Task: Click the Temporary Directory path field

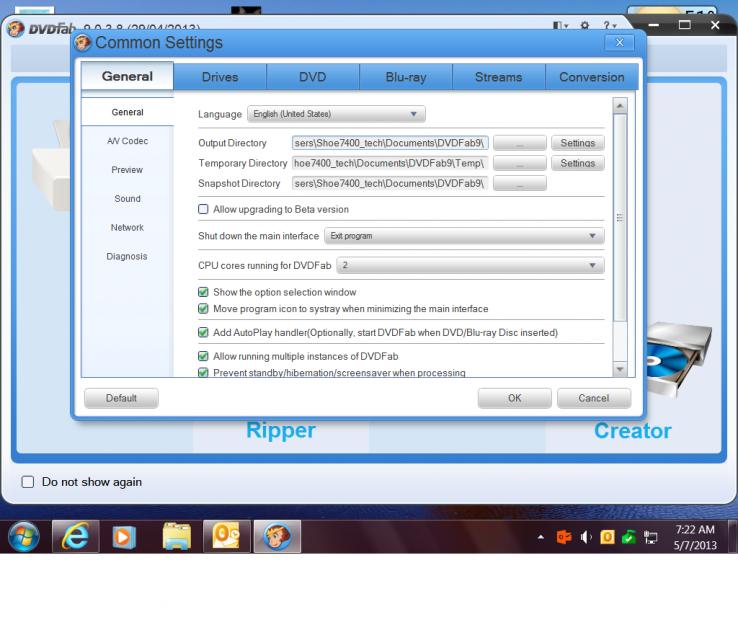Action: 390,163
